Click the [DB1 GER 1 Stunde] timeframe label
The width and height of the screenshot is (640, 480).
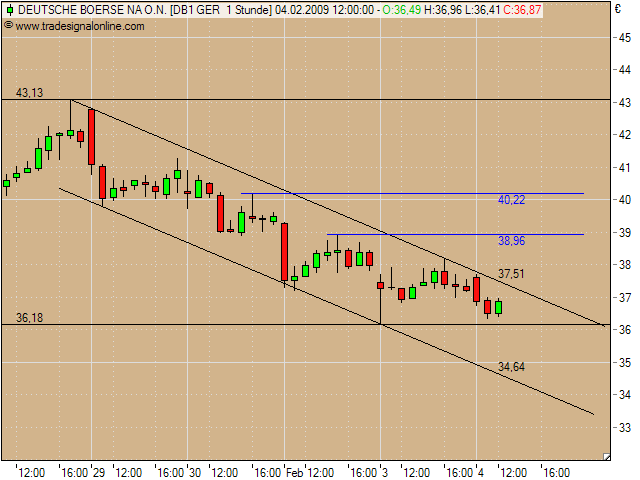pos(221,10)
